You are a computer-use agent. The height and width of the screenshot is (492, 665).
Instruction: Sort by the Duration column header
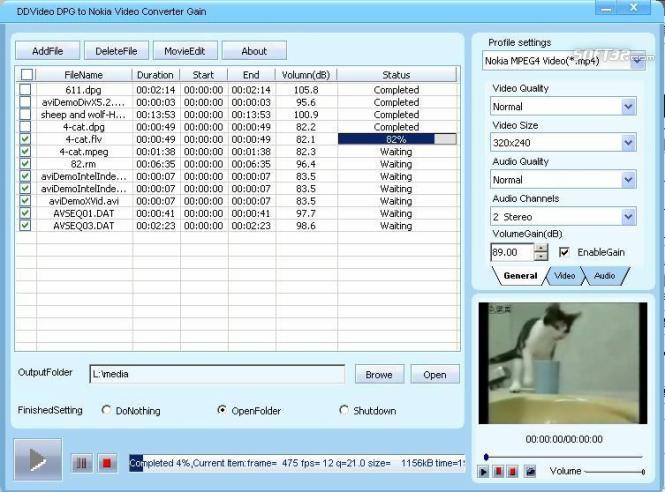point(155,75)
